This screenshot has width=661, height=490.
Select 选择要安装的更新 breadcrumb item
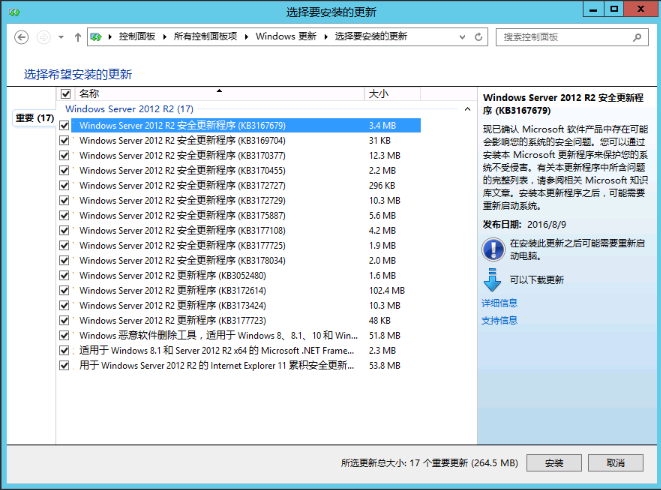point(371,37)
